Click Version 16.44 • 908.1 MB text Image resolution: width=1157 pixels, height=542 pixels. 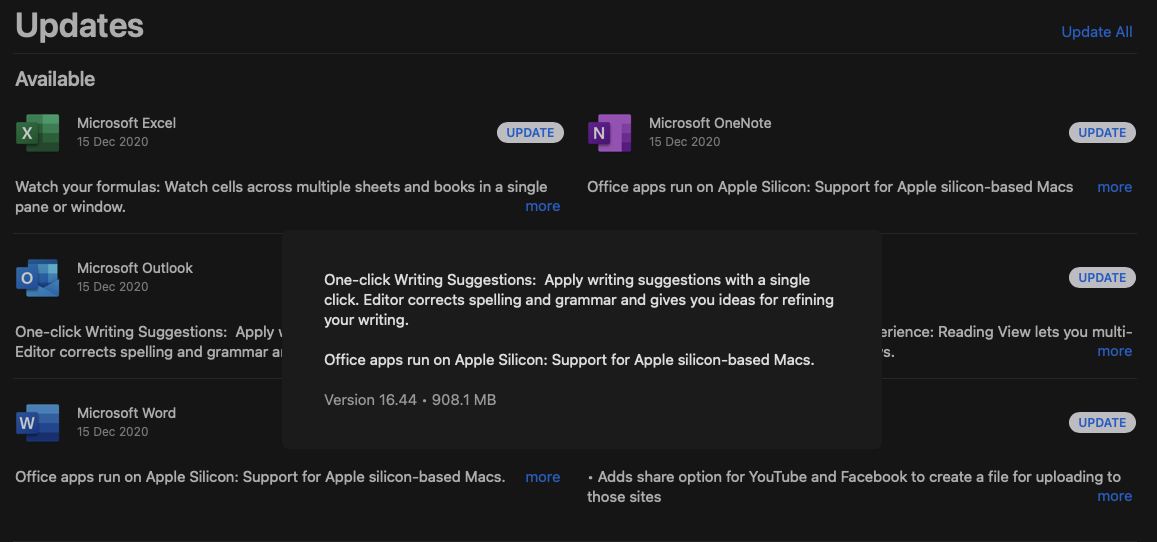point(410,400)
